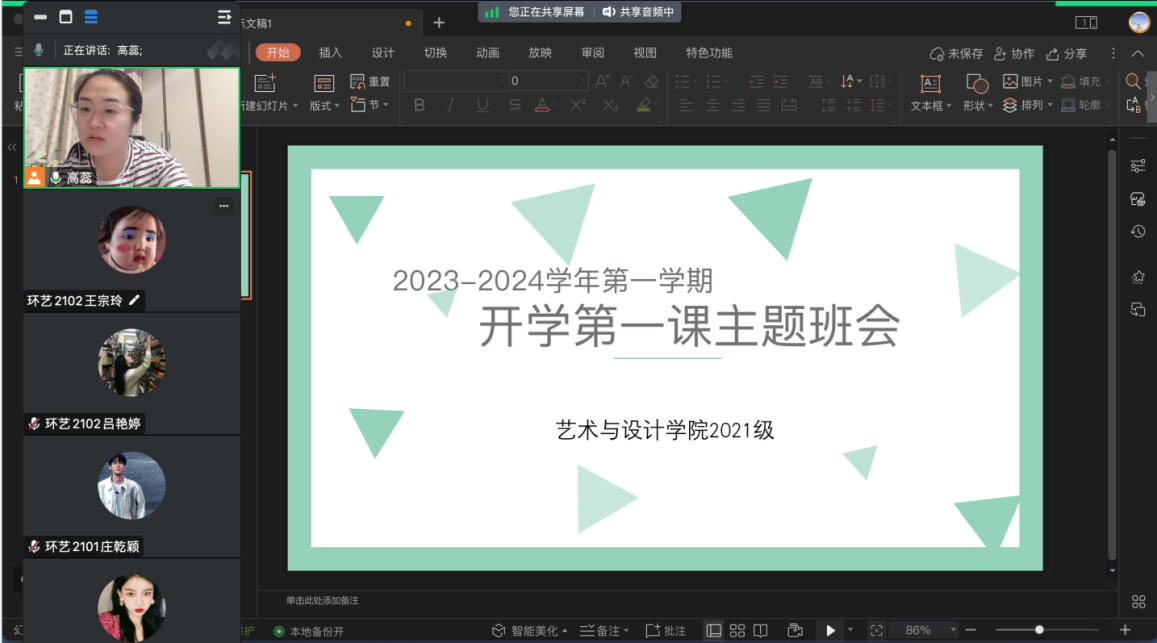The image size is (1157, 643).
Task: Insert a text box (文本框)
Action: tap(930, 93)
